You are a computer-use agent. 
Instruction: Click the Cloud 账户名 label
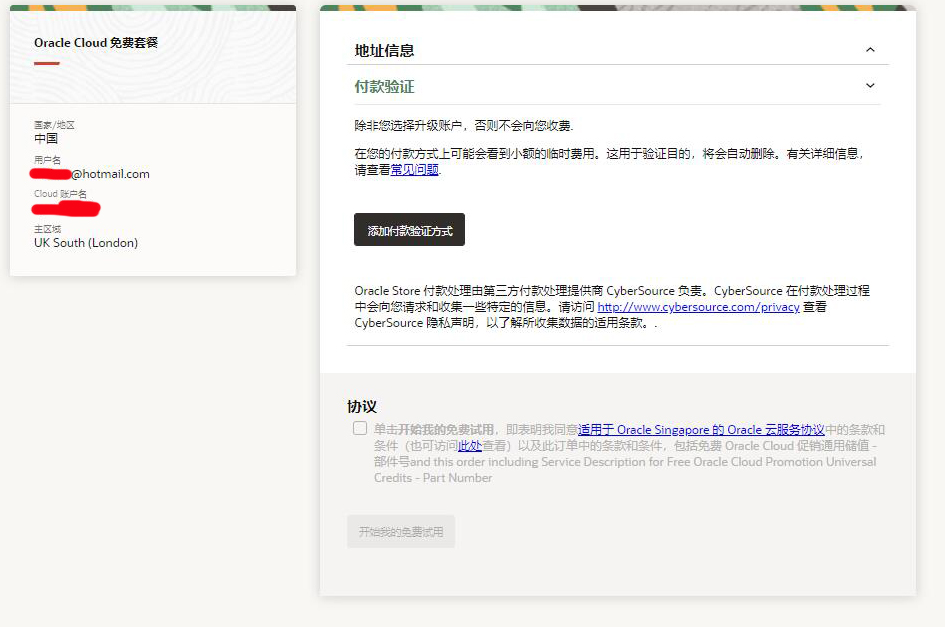pos(60,194)
